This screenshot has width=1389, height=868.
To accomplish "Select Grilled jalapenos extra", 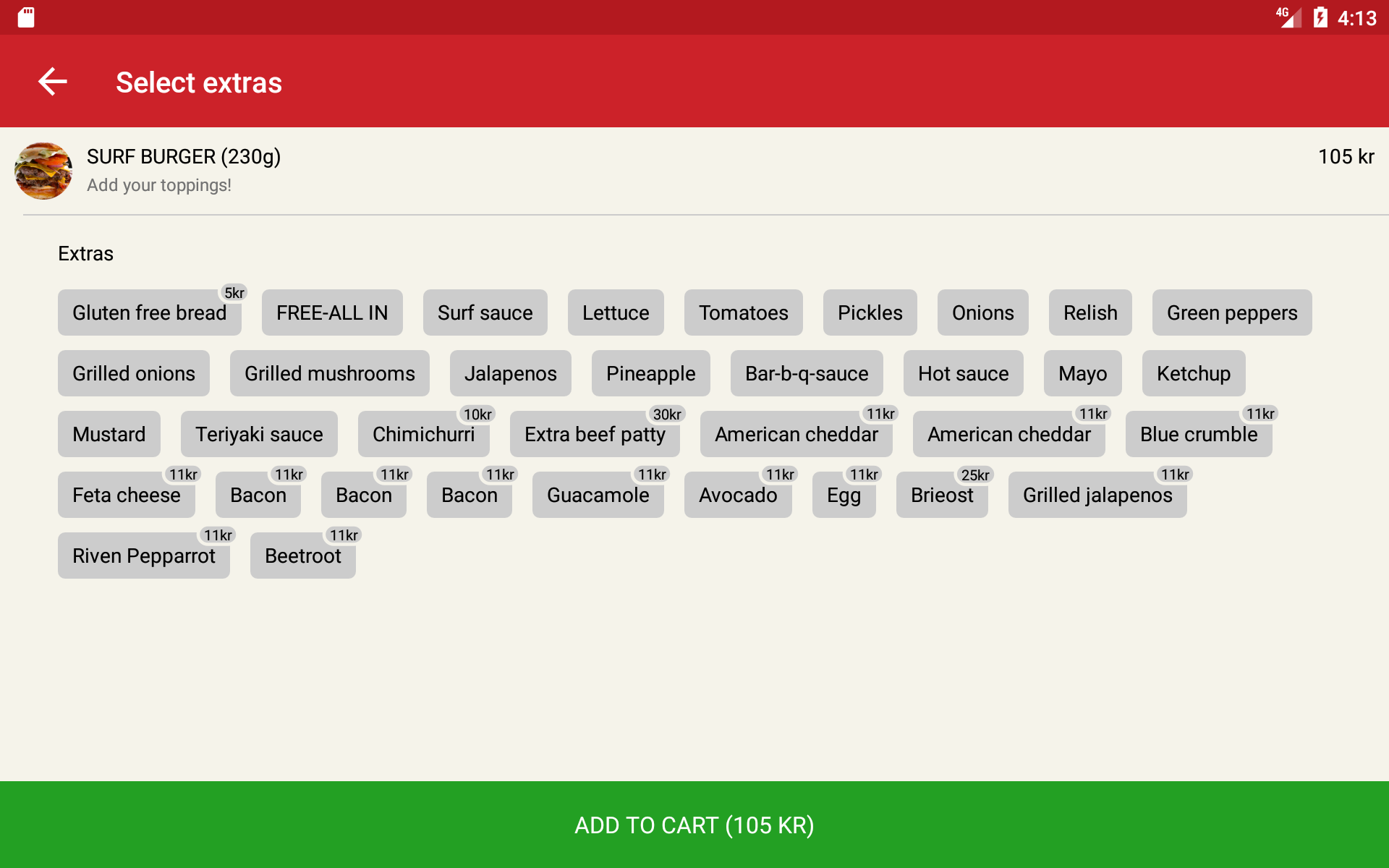I will point(1097,495).
